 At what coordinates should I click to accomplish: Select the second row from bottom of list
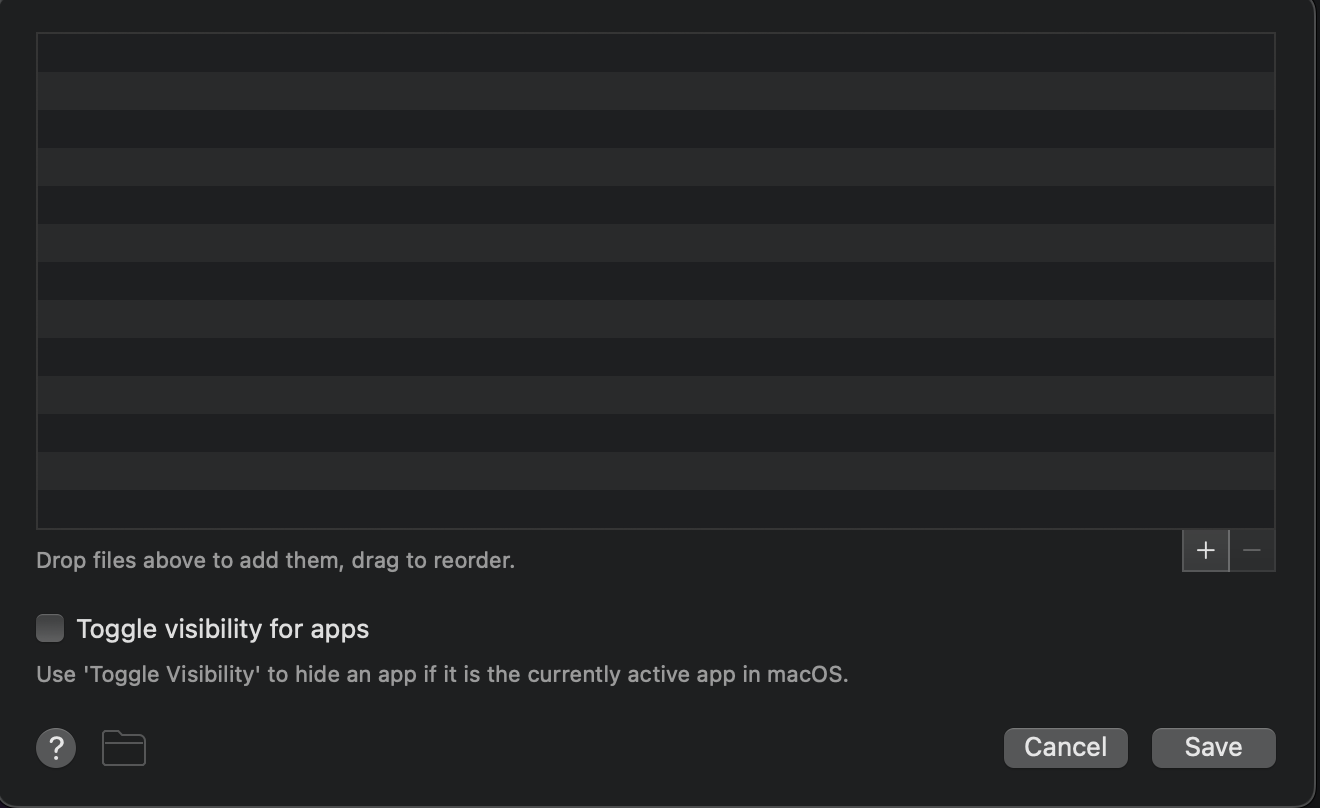click(x=656, y=471)
